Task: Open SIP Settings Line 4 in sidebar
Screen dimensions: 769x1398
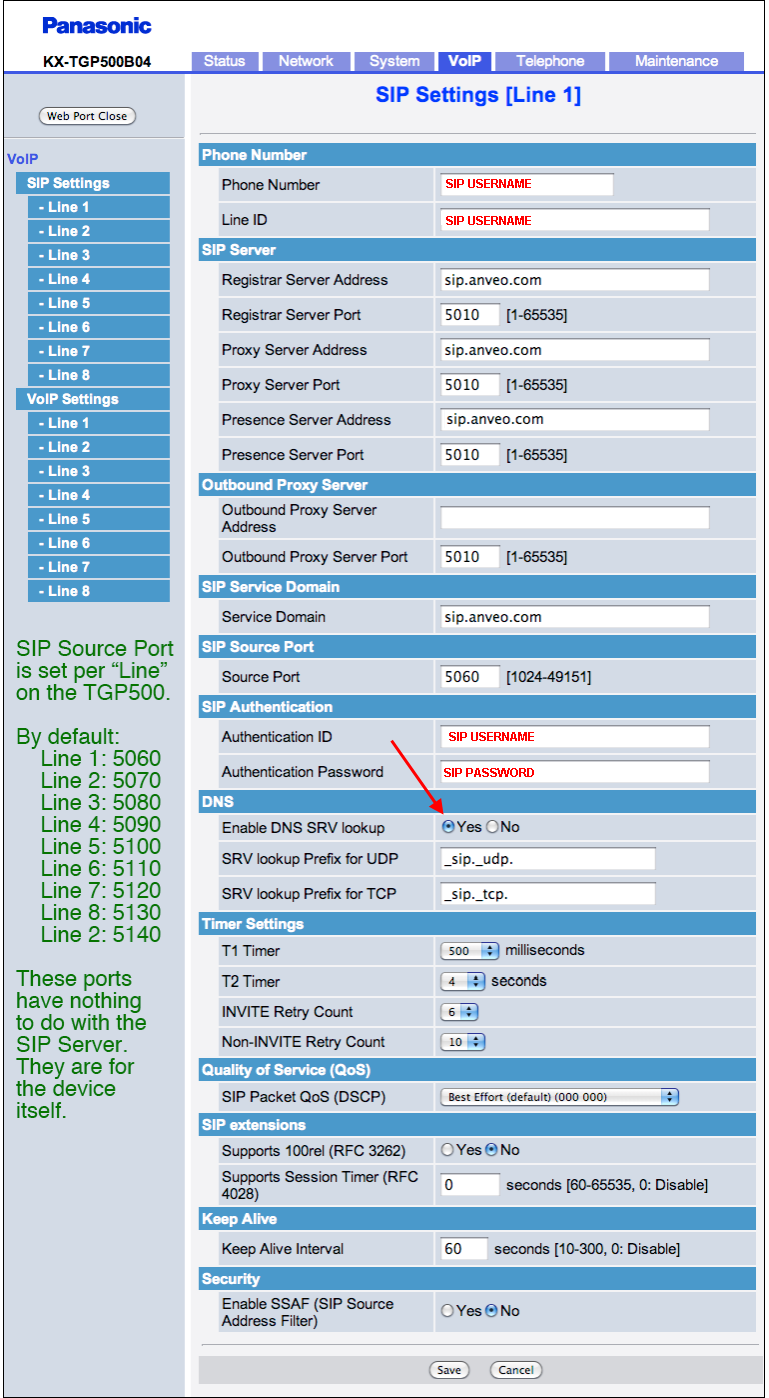Action: tap(99, 279)
